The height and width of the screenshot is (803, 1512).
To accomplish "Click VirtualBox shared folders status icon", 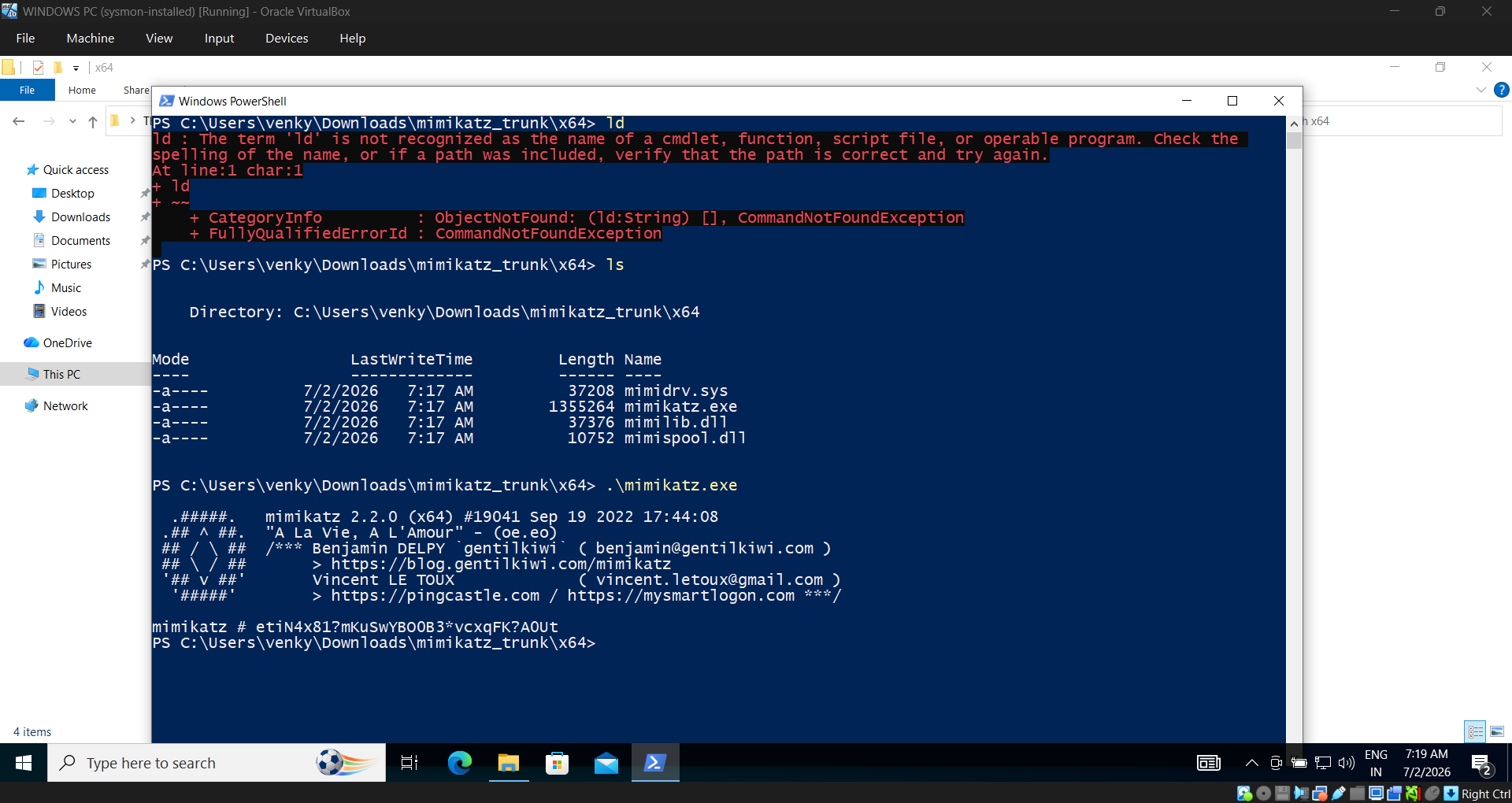I will (x=1357, y=794).
